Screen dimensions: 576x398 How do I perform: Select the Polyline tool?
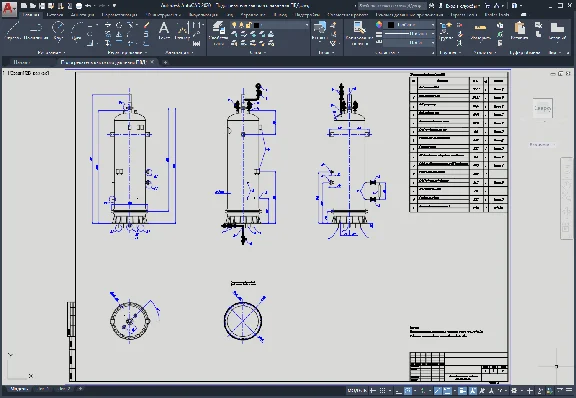pyautogui.click(x=36, y=31)
